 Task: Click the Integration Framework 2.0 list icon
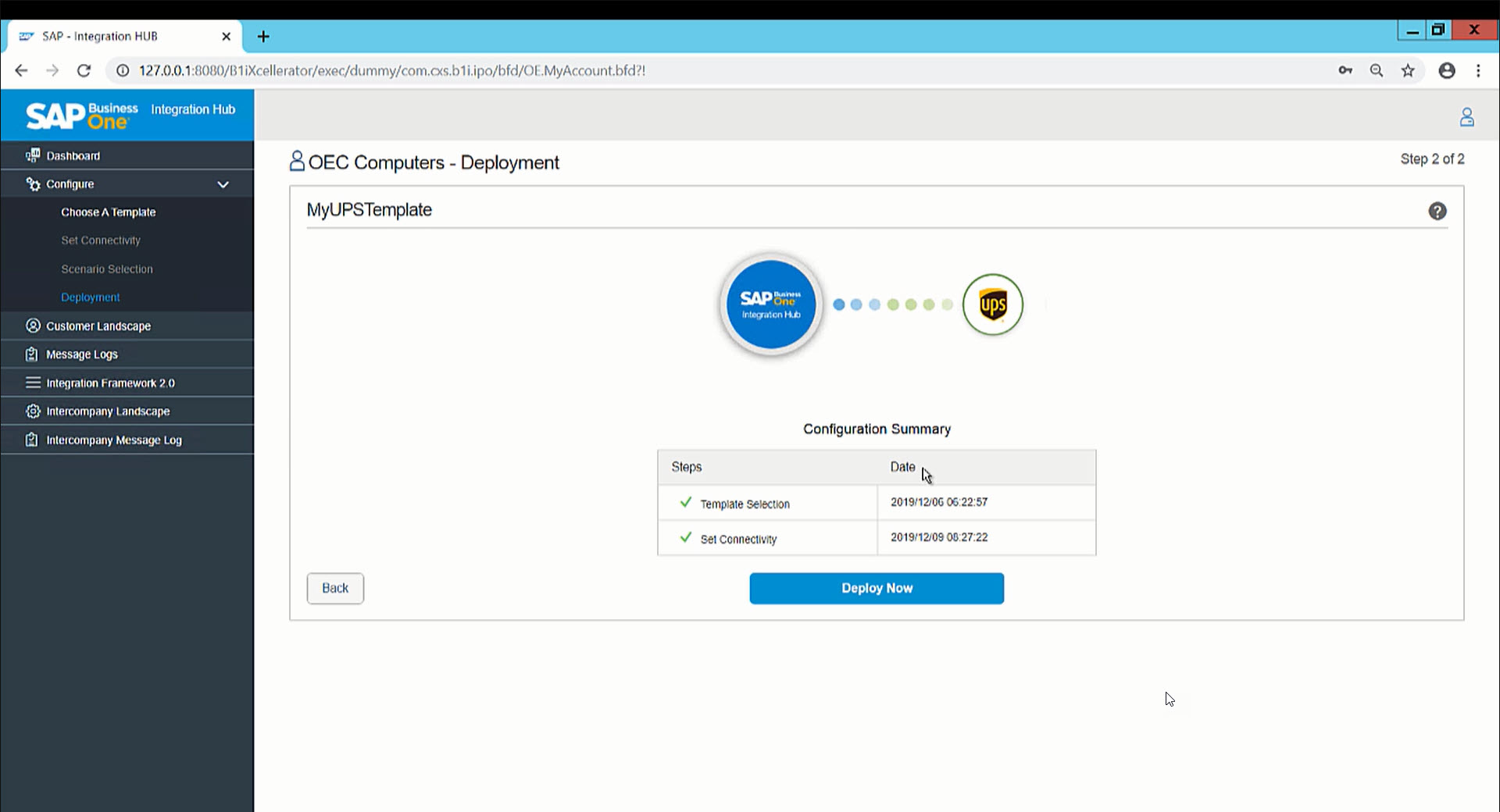click(33, 383)
